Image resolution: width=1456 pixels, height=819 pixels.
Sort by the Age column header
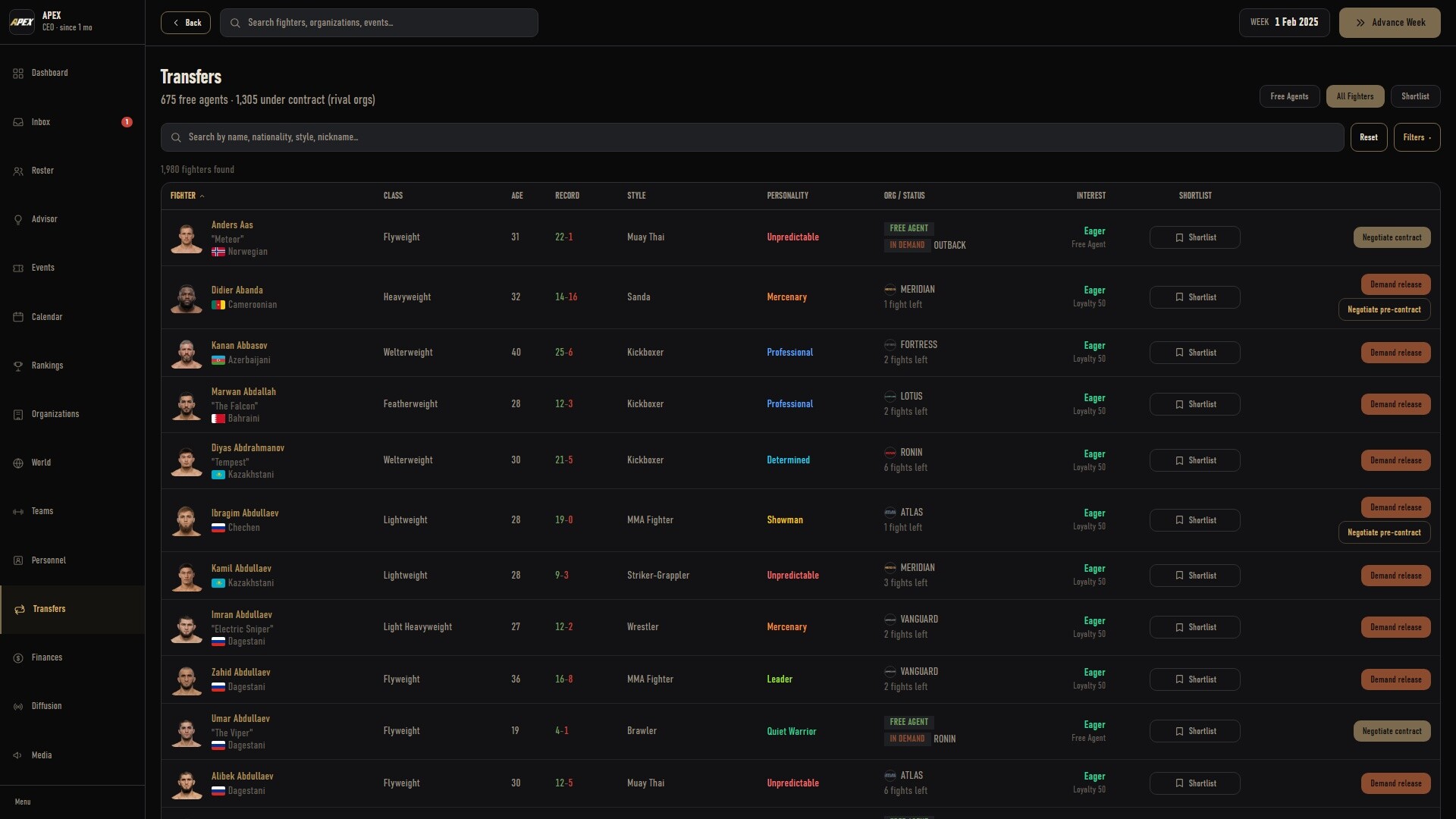pos(517,196)
